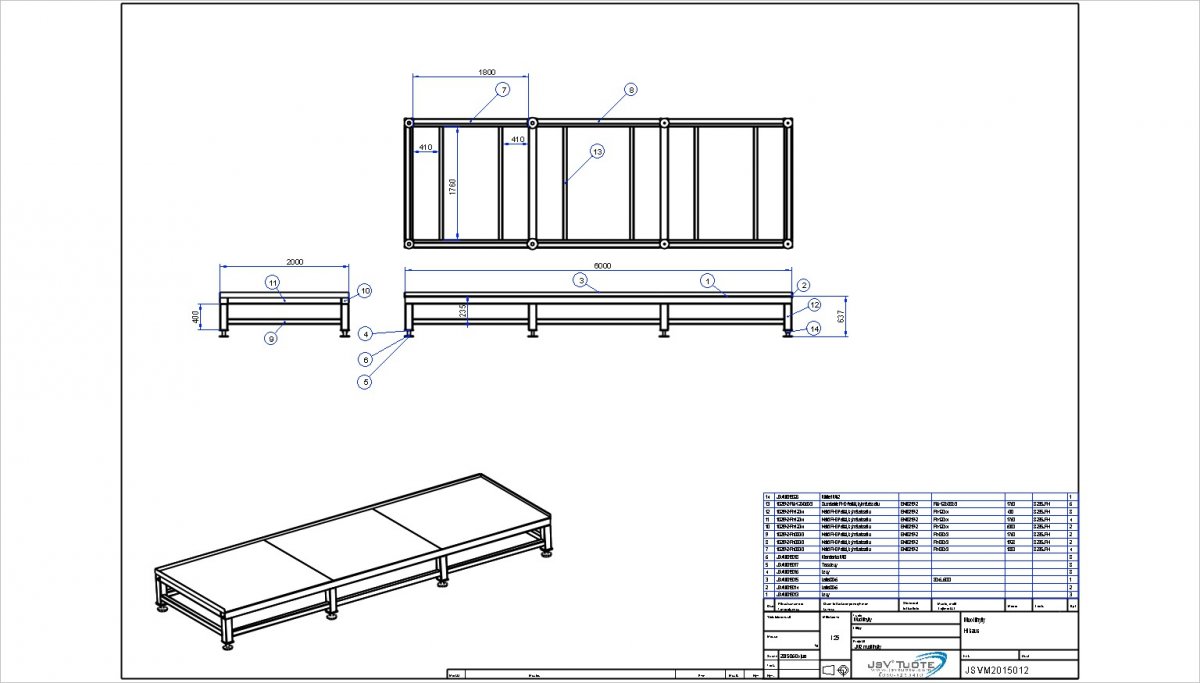Click balloon callout number 14

click(x=814, y=328)
